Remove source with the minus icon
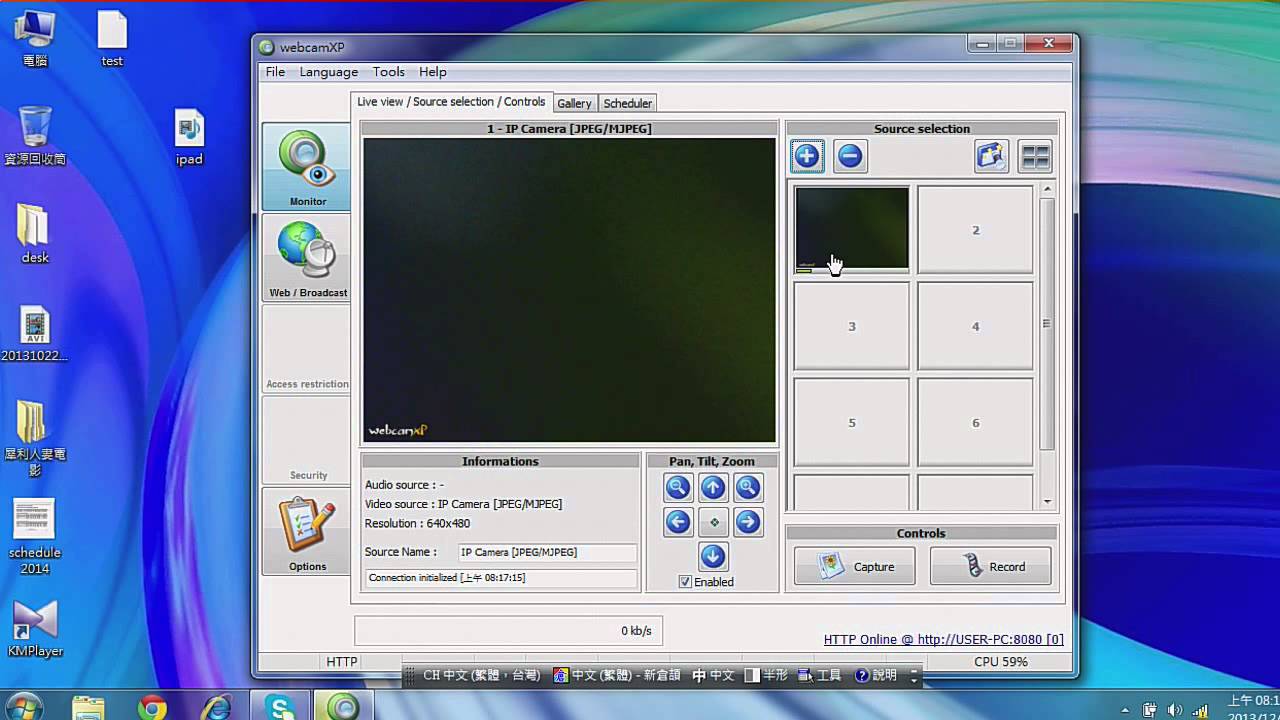 (x=850, y=156)
